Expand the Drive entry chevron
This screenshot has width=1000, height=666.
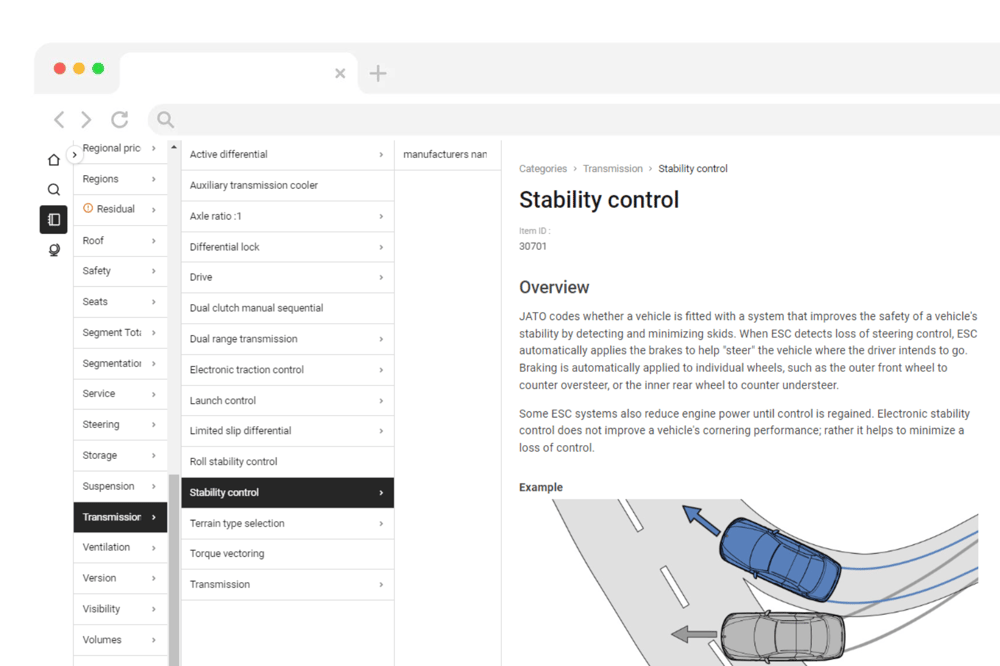pyautogui.click(x=381, y=277)
